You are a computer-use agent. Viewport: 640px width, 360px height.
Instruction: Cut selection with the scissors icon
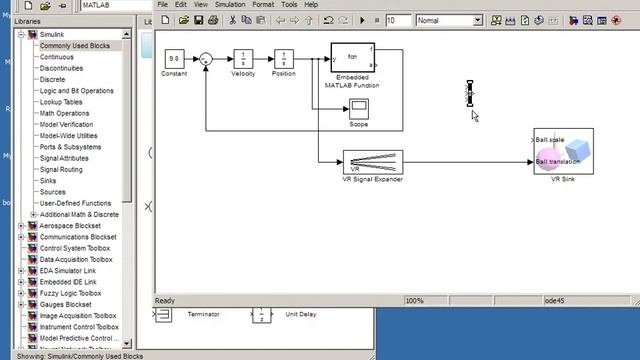(232, 20)
